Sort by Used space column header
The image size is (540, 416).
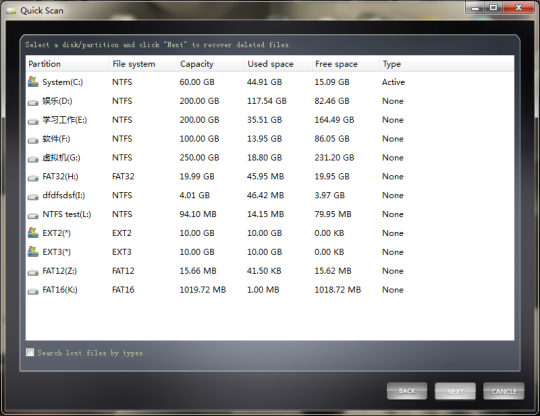coord(278,64)
